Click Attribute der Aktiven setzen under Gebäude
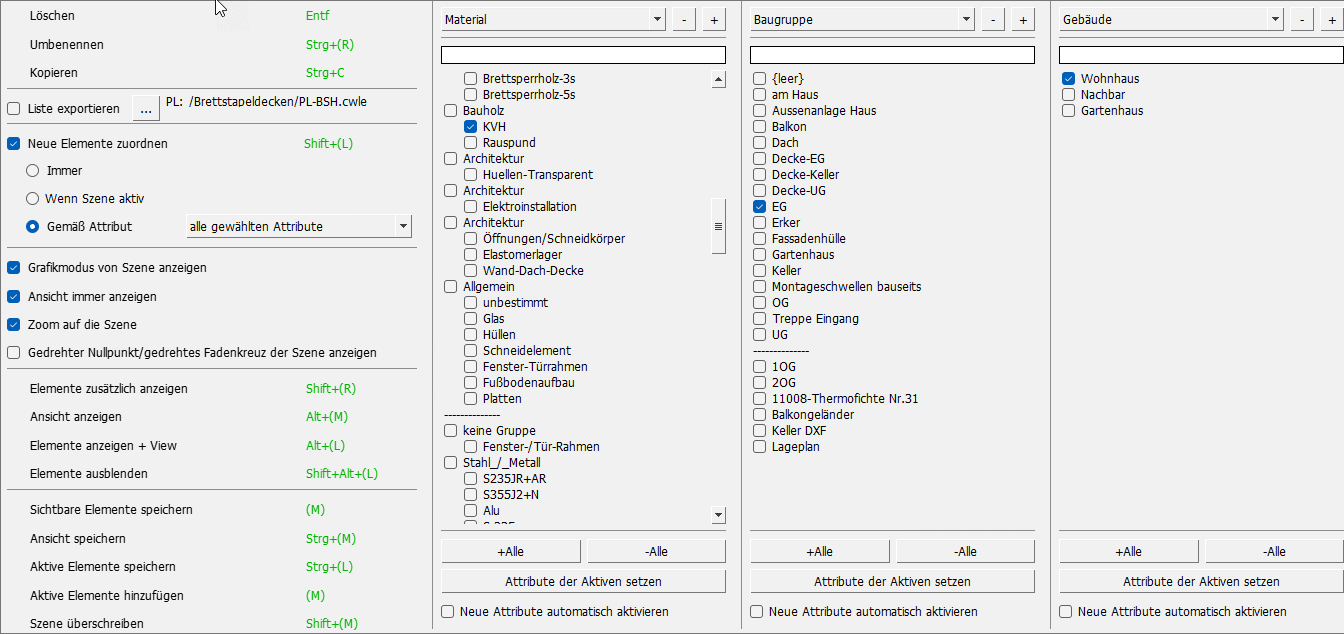The image size is (1344, 634). [1201, 581]
